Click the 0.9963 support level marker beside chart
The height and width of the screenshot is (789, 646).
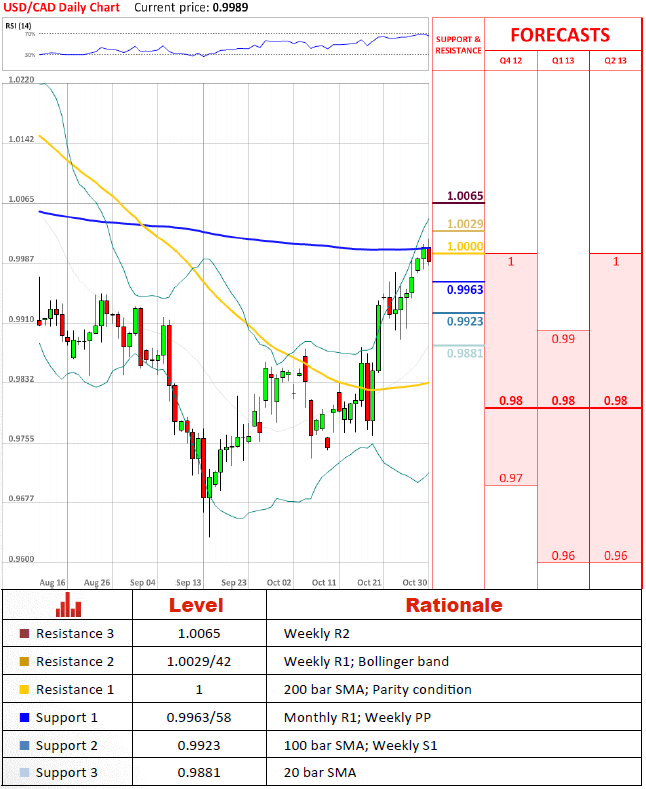pos(465,289)
